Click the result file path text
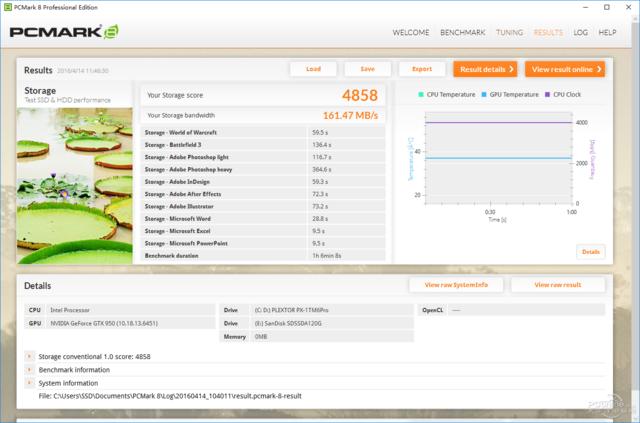Screen dimensions: 640x423 (170, 396)
